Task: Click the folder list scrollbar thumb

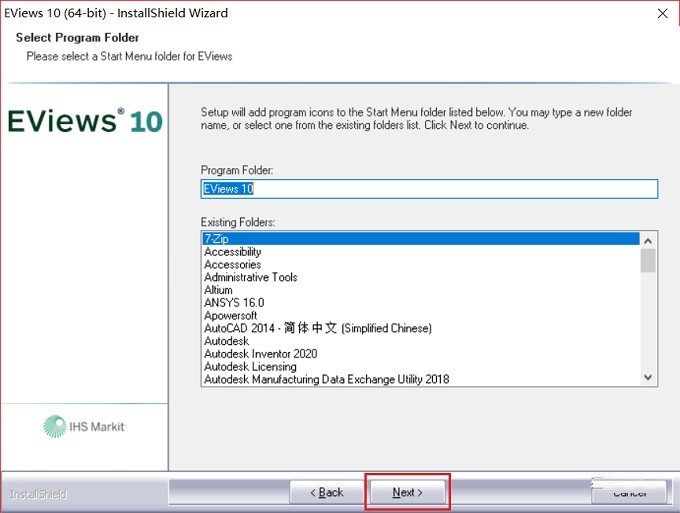Action: coord(648,261)
